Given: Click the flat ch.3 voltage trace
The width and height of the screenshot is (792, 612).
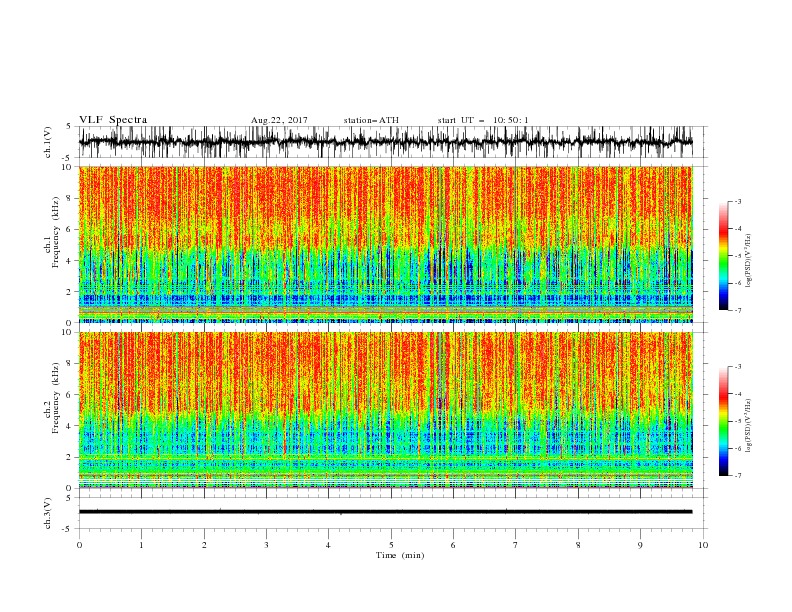Looking at the screenshot, I should [385, 512].
